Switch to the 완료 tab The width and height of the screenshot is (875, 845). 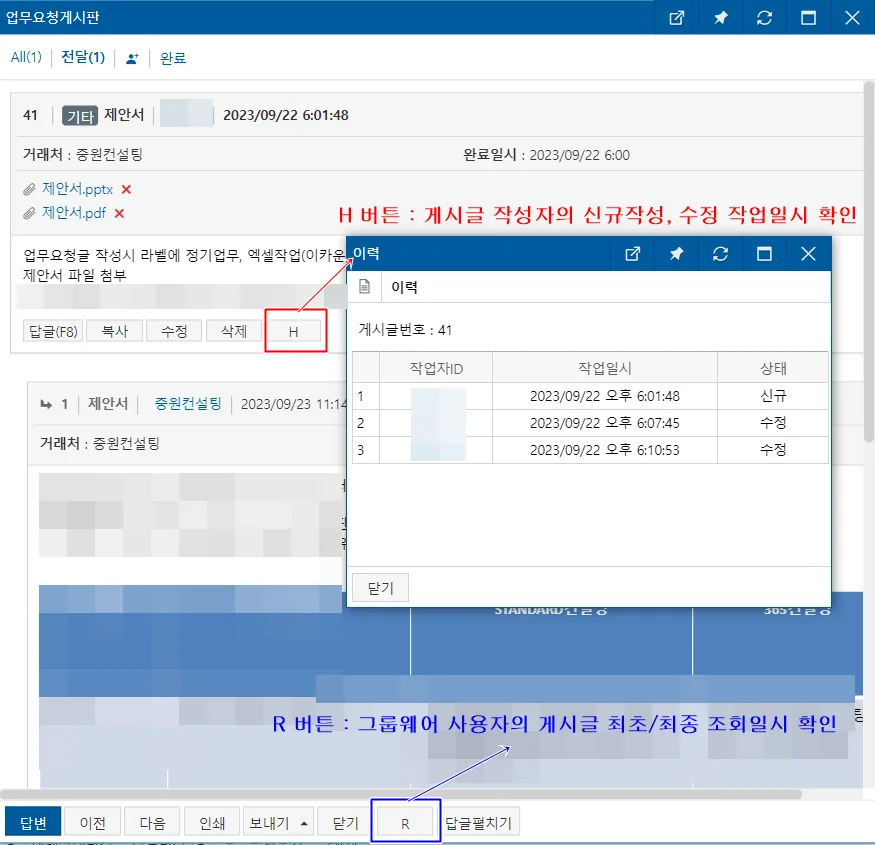[173, 58]
